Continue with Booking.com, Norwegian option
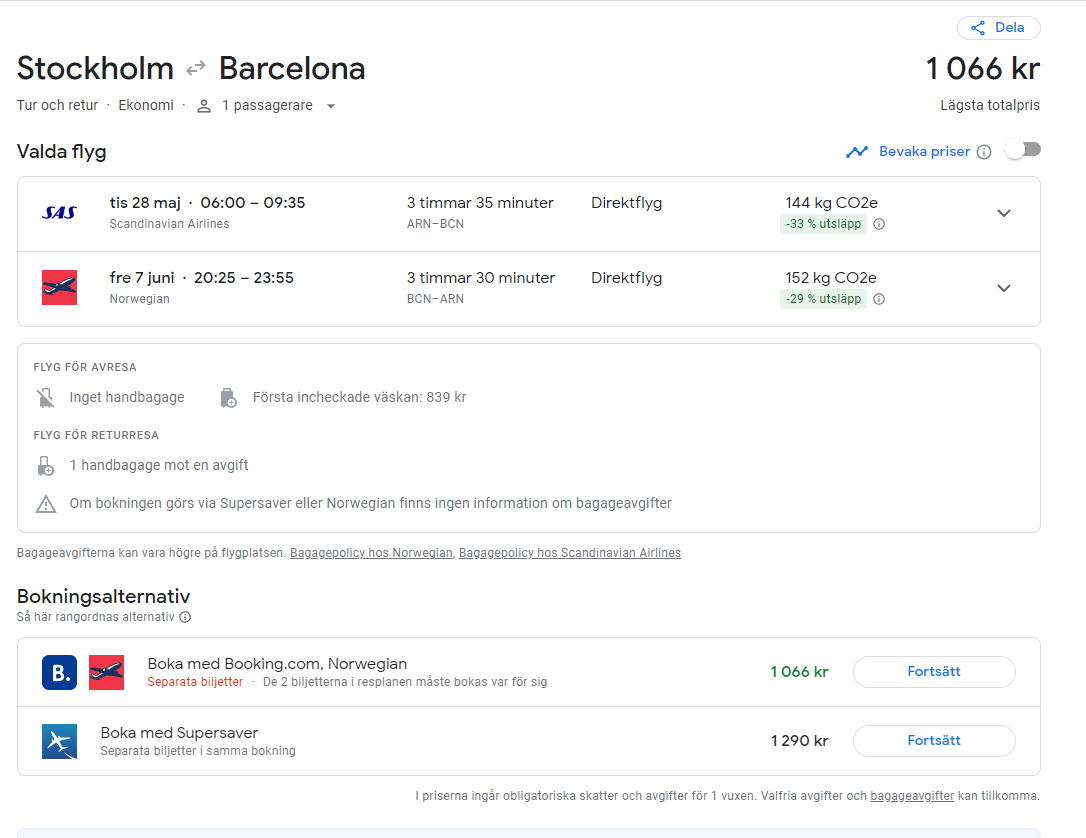The width and height of the screenshot is (1086, 838). click(x=933, y=672)
